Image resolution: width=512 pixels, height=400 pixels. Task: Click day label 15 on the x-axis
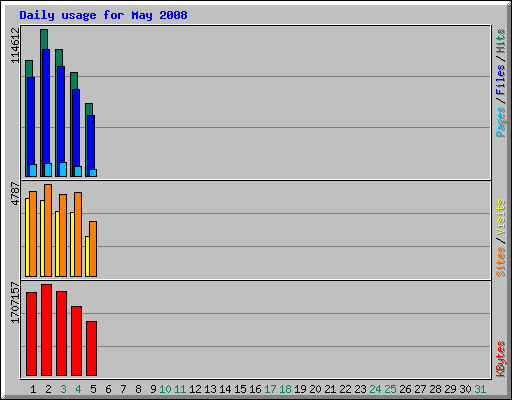(x=240, y=389)
